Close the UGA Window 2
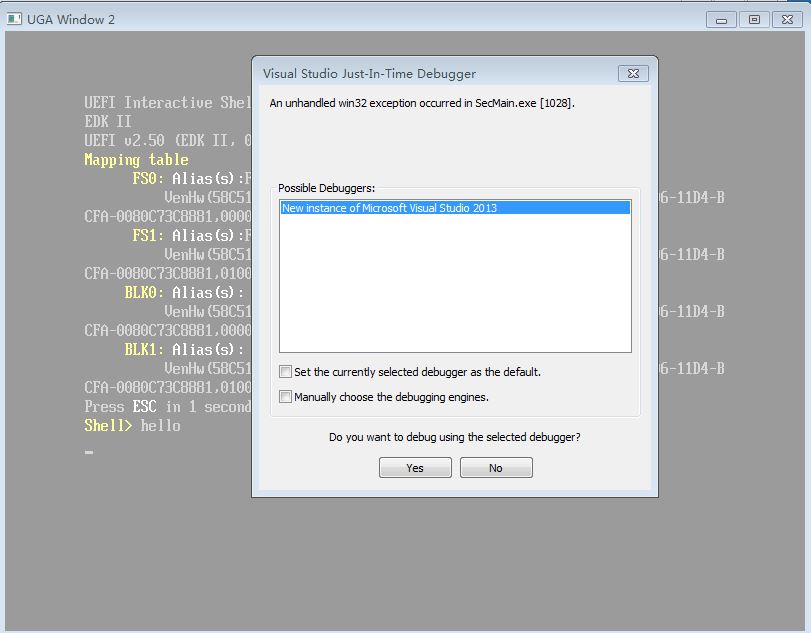The height and width of the screenshot is (633, 811). (787, 20)
